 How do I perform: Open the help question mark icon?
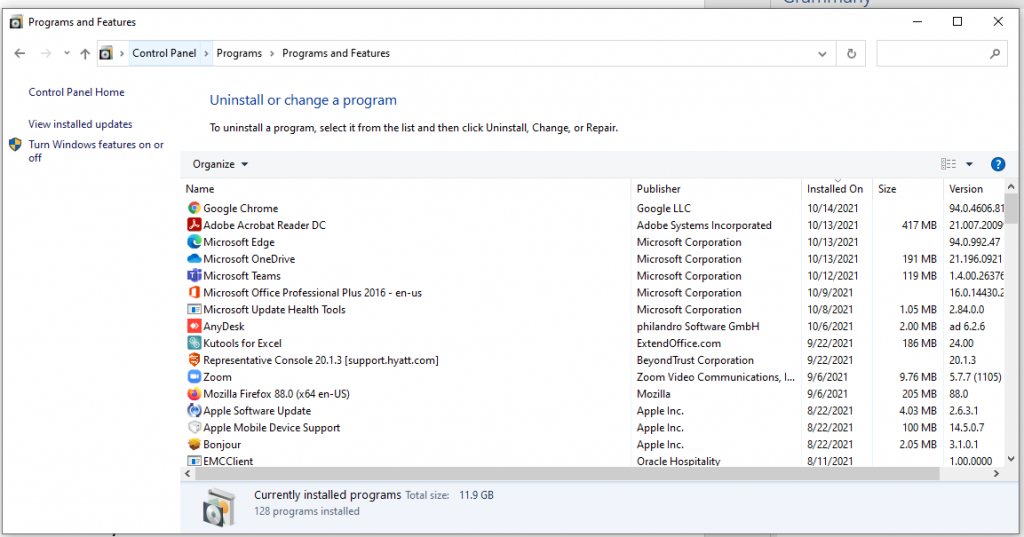997,164
